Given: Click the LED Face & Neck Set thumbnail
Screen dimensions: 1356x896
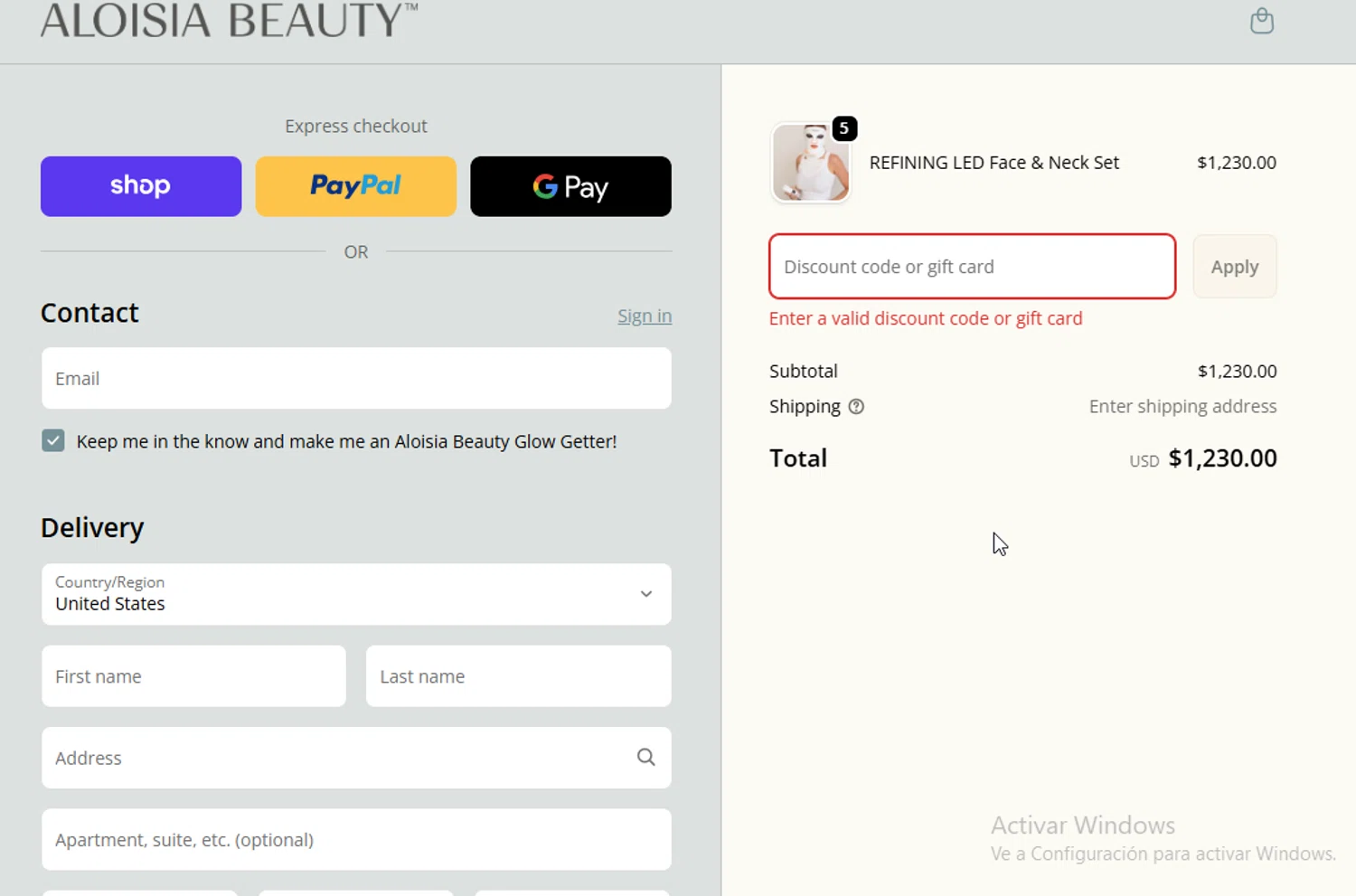Looking at the screenshot, I should coord(811,163).
